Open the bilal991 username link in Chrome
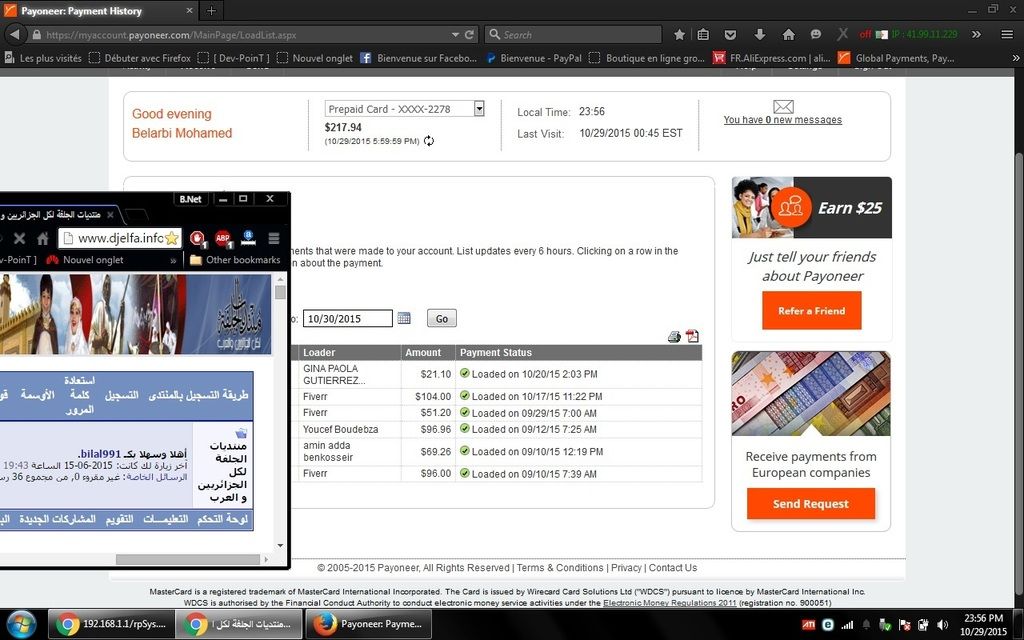Image resolution: width=1024 pixels, height=640 pixels. pos(101,454)
